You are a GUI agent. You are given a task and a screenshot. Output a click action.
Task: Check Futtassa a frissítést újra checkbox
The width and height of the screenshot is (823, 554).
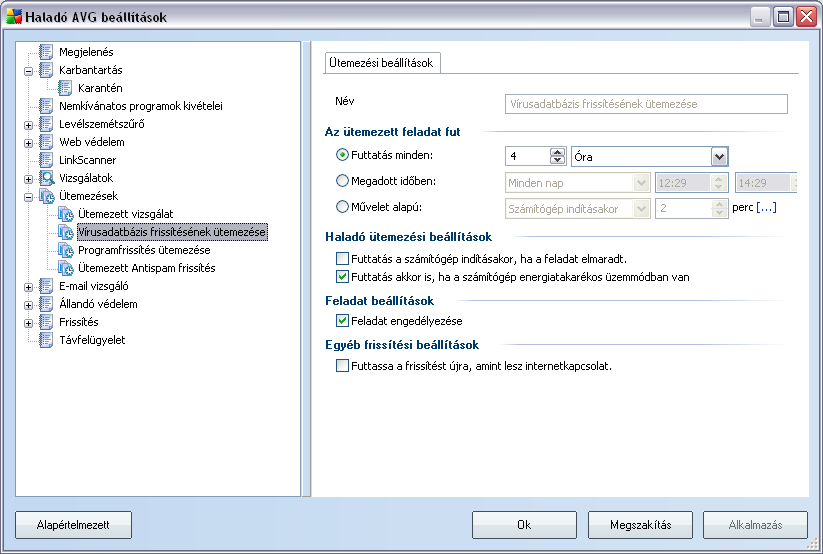[342, 365]
